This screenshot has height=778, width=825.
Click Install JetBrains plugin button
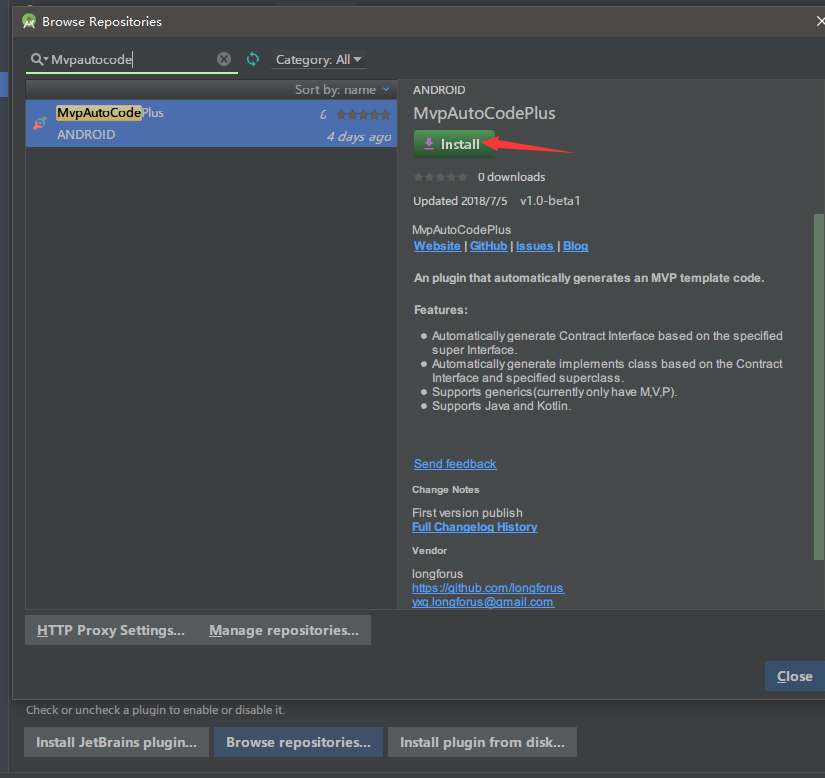tap(116, 742)
